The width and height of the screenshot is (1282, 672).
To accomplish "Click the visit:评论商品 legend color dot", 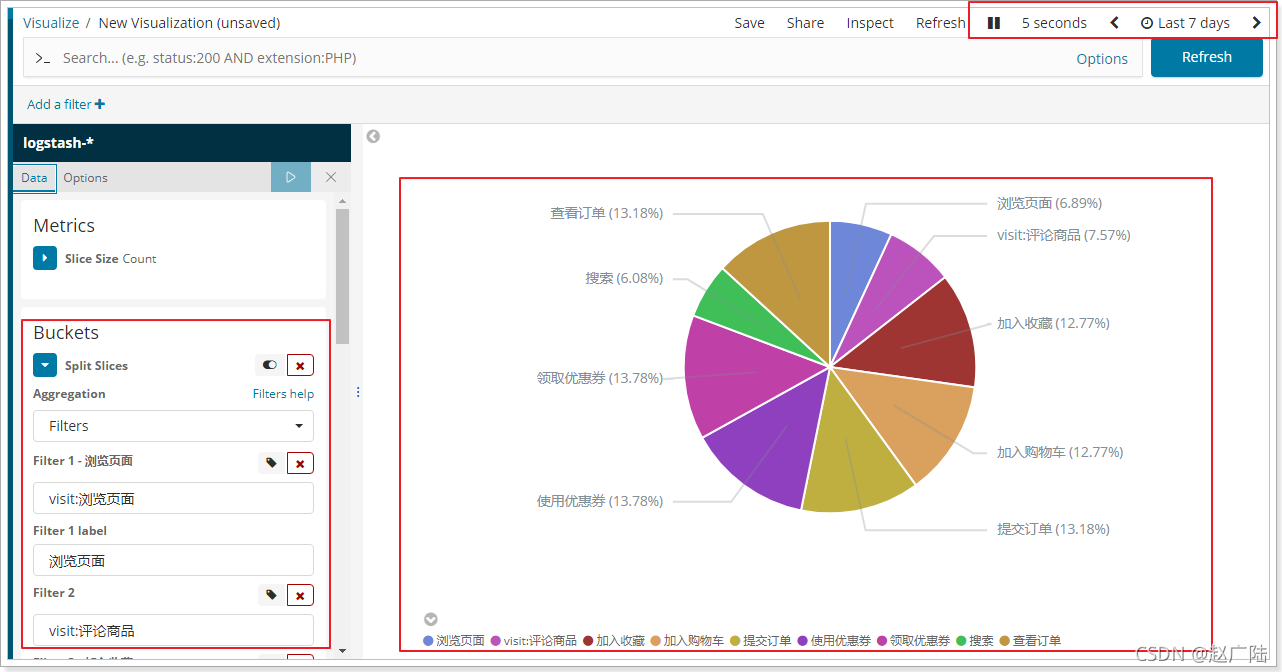I will [x=496, y=641].
